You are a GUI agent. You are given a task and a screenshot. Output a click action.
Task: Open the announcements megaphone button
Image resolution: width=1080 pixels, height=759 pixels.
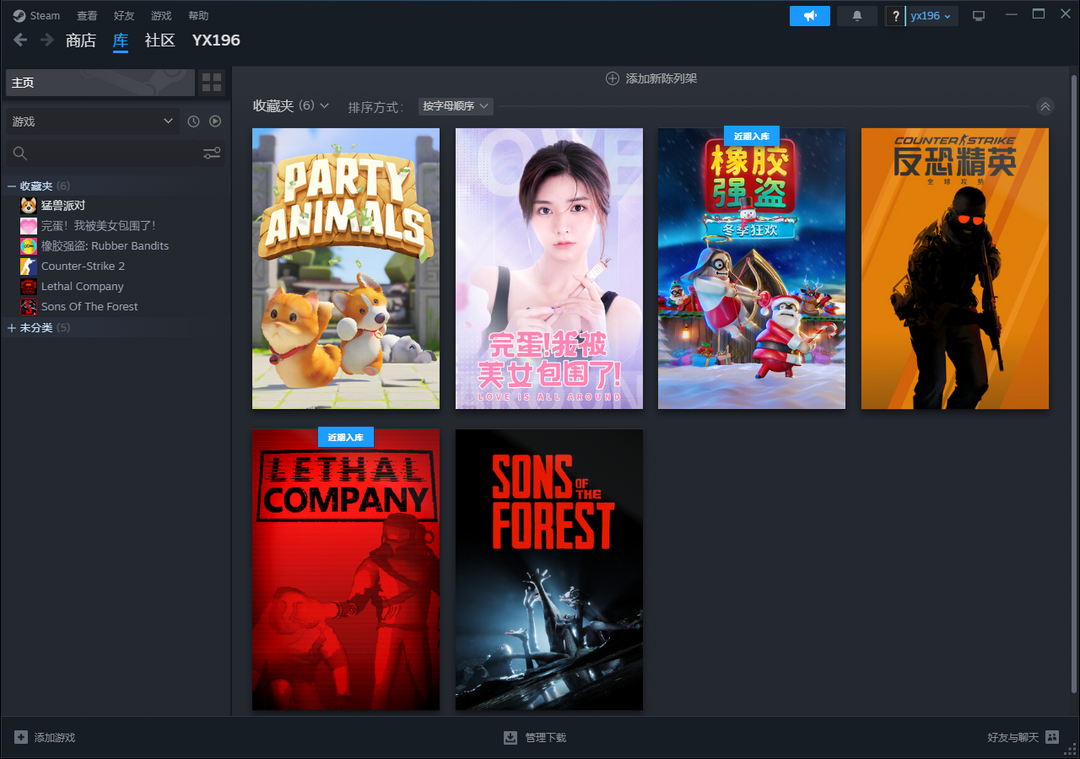click(x=809, y=16)
